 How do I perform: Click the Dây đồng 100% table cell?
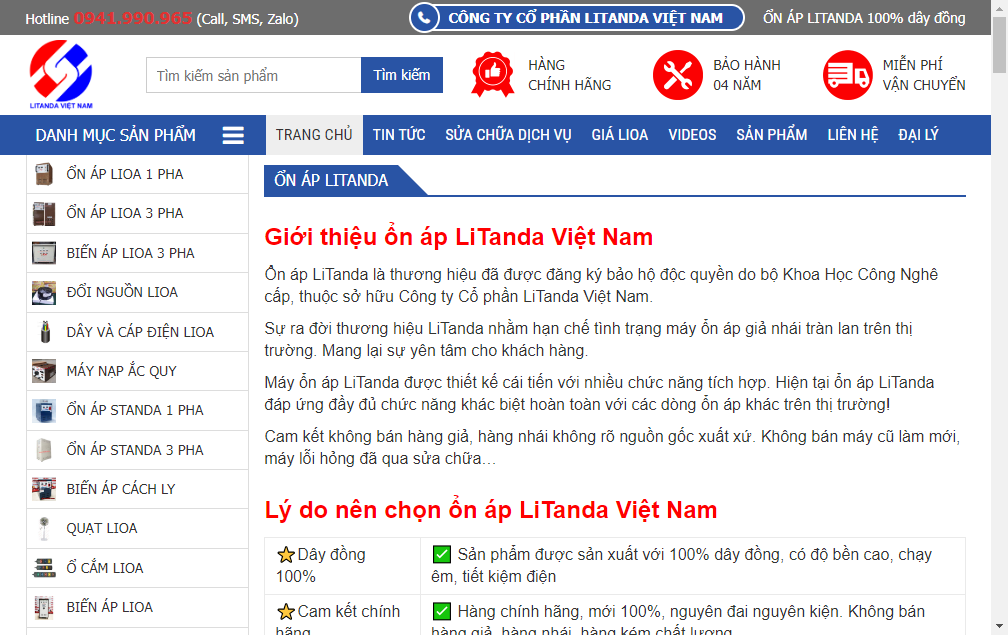(343, 566)
